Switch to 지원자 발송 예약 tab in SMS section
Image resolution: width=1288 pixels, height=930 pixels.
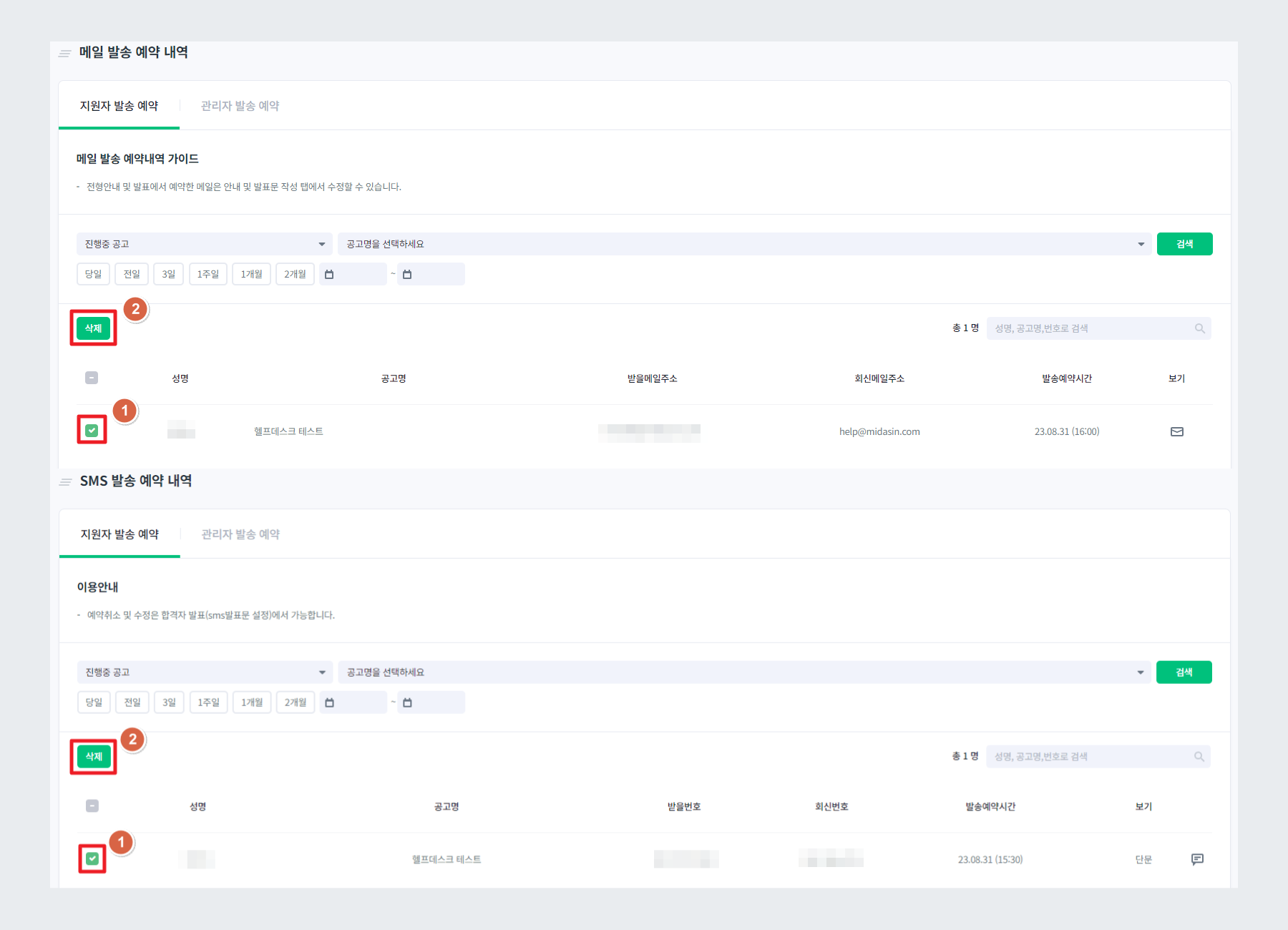(119, 534)
